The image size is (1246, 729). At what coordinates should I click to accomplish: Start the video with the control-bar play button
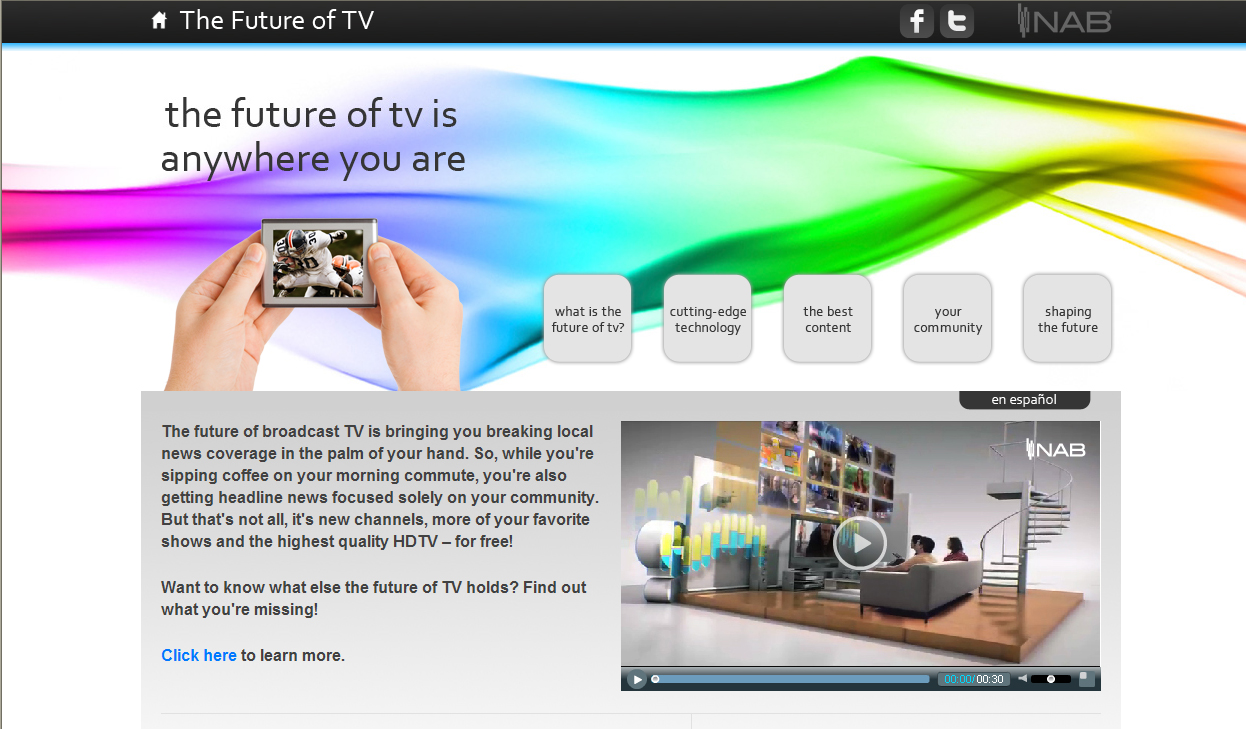pos(637,680)
